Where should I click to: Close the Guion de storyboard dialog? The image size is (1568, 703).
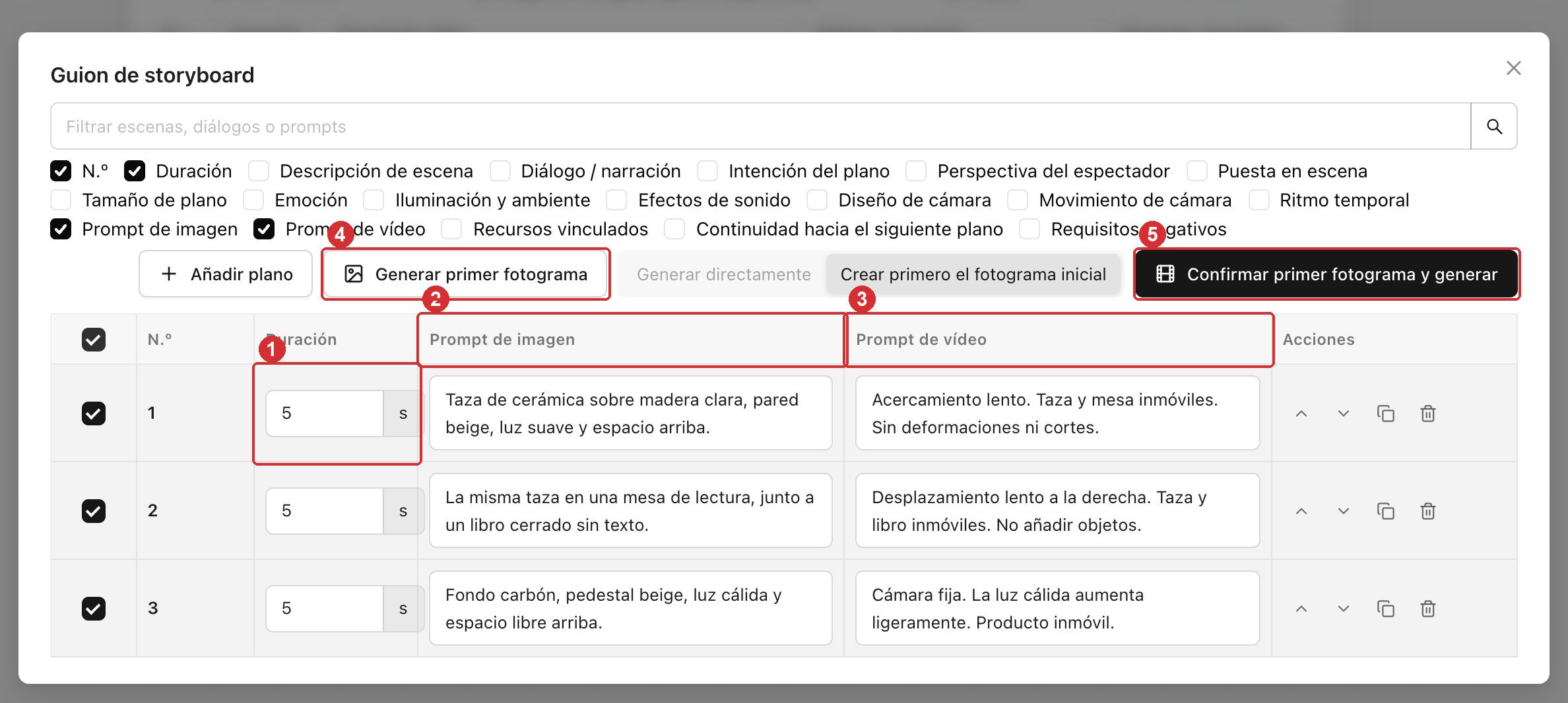[1513, 68]
